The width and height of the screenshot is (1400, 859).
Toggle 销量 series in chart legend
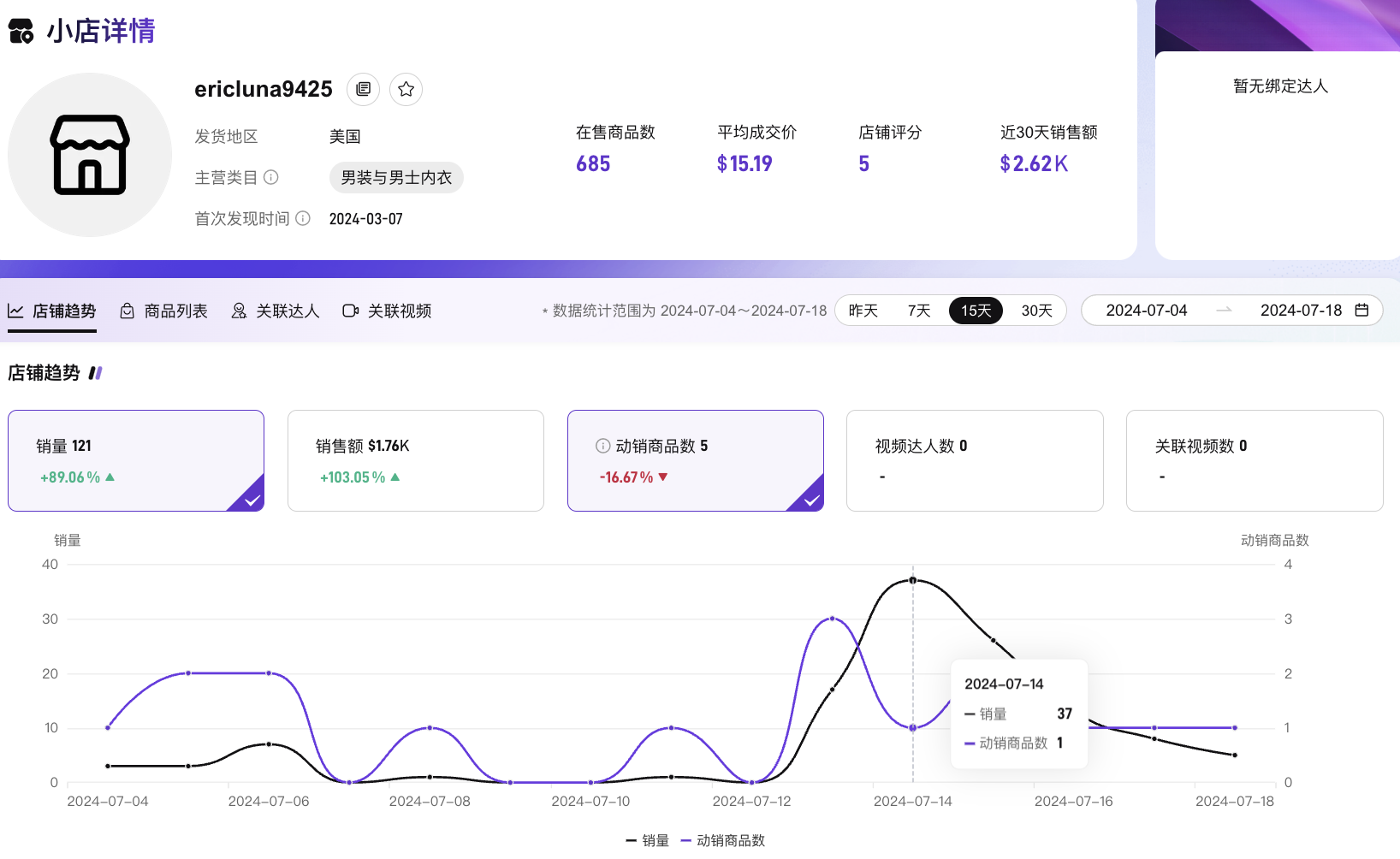[648, 840]
